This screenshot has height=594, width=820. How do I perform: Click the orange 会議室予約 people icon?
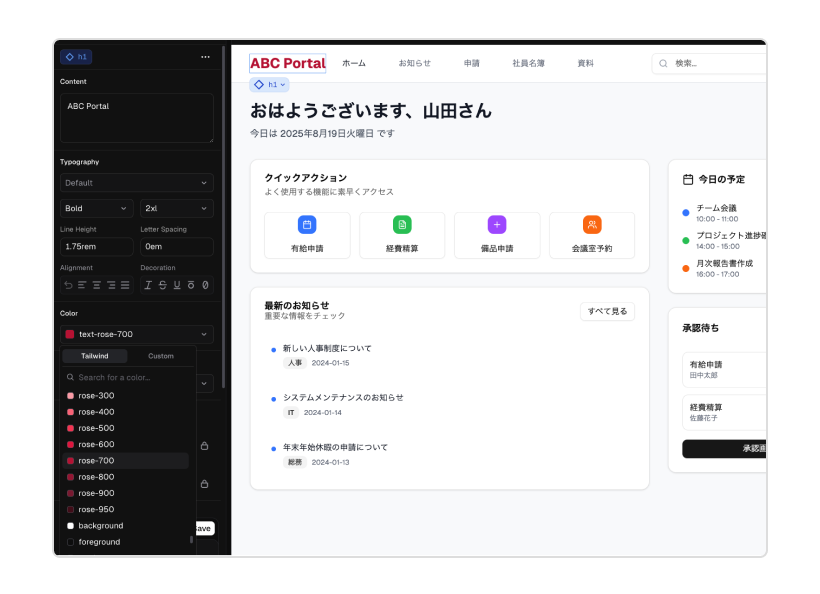[592, 225]
